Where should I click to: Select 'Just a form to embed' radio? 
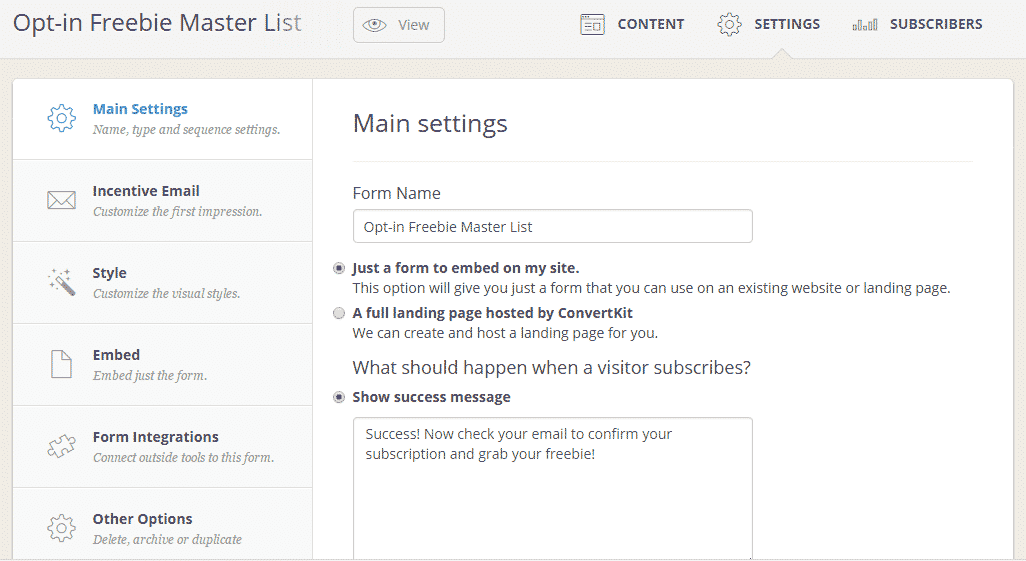click(339, 268)
